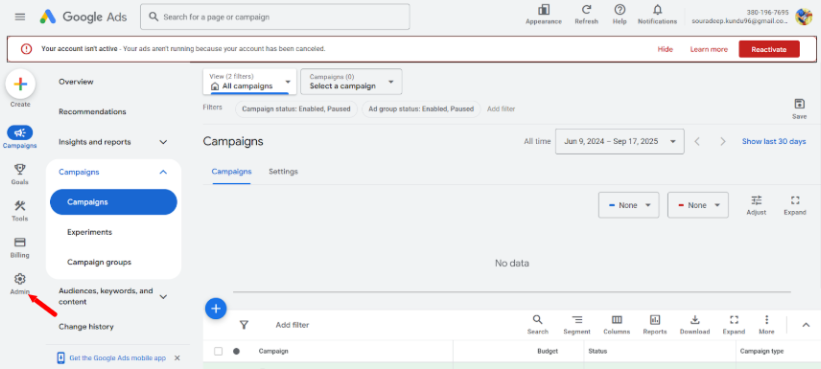Open the Goals trophy icon
The image size is (821, 369).
click(x=20, y=169)
